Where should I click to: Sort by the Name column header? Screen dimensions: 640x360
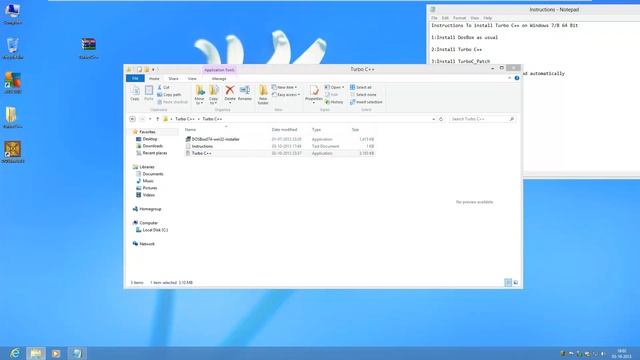point(190,129)
